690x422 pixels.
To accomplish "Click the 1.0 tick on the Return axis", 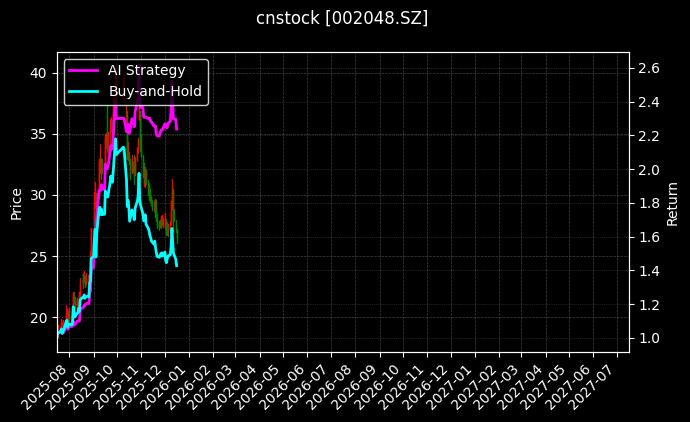I will coord(648,338).
